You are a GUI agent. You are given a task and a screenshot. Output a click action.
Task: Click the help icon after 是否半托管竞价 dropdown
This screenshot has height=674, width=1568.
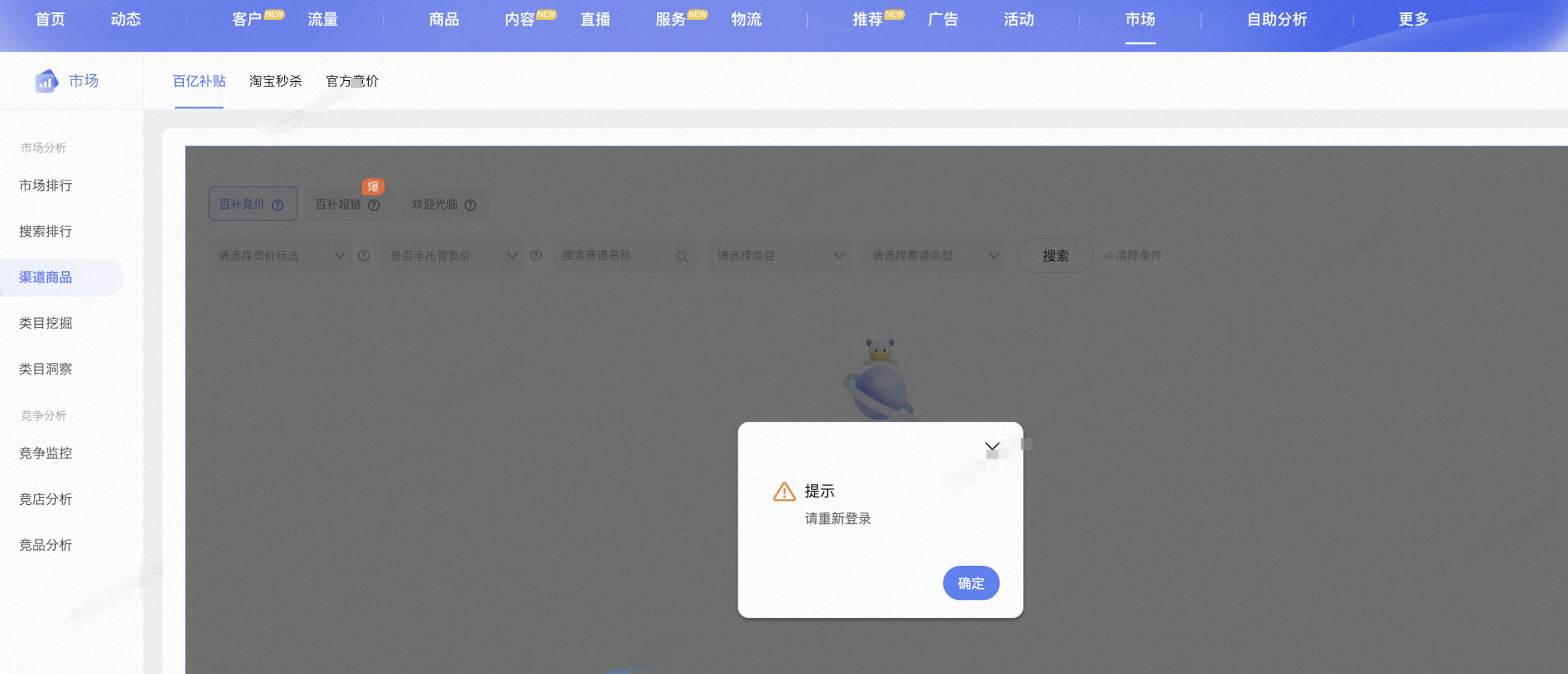[x=536, y=256]
